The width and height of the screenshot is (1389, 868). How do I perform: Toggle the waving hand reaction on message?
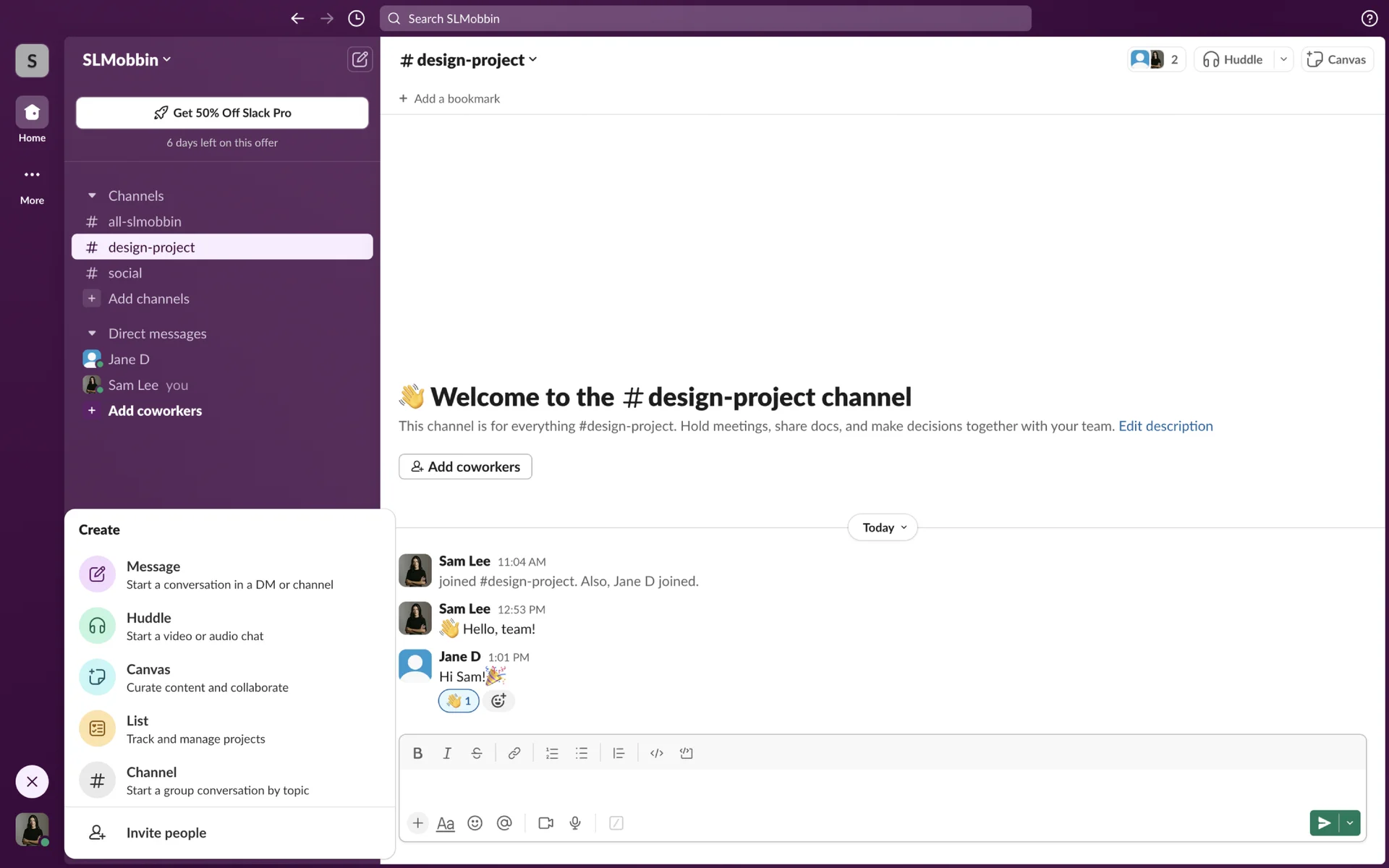pos(459,701)
